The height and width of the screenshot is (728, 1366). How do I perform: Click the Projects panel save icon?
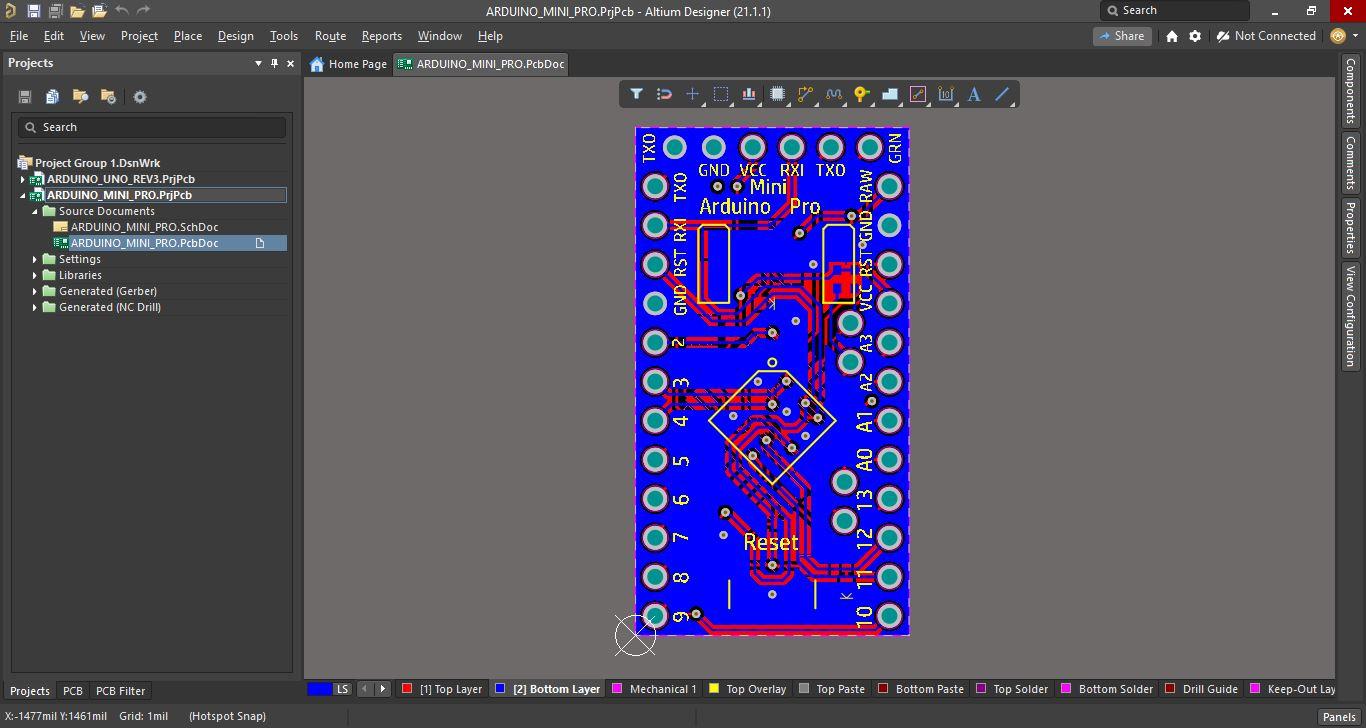tap(25, 97)
